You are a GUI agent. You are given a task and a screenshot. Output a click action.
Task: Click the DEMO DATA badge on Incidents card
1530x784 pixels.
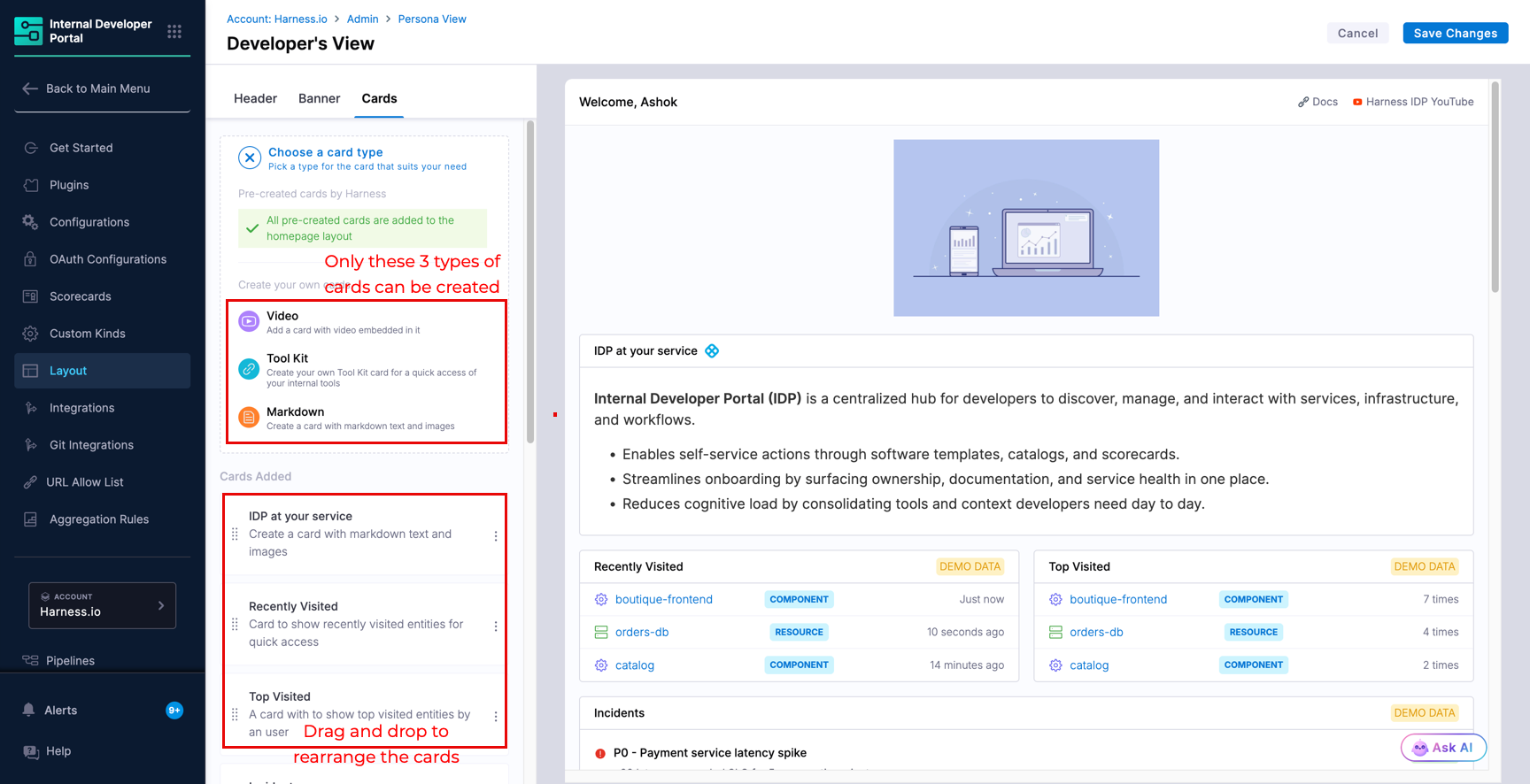[x=1424, y=712]
